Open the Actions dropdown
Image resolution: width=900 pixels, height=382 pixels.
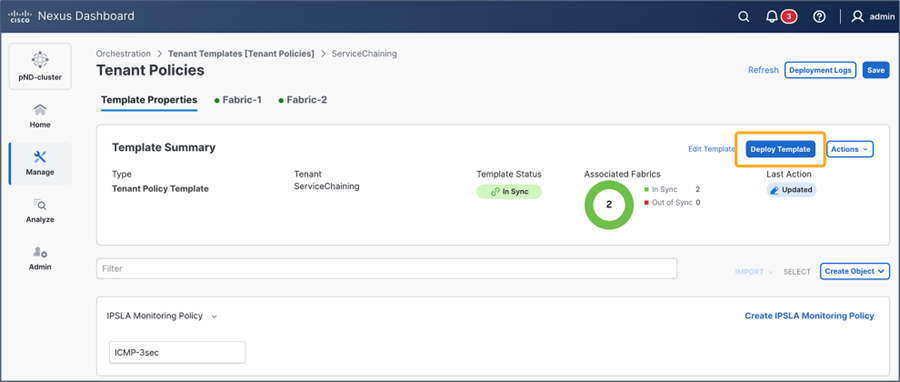click(x=850, y=149)
